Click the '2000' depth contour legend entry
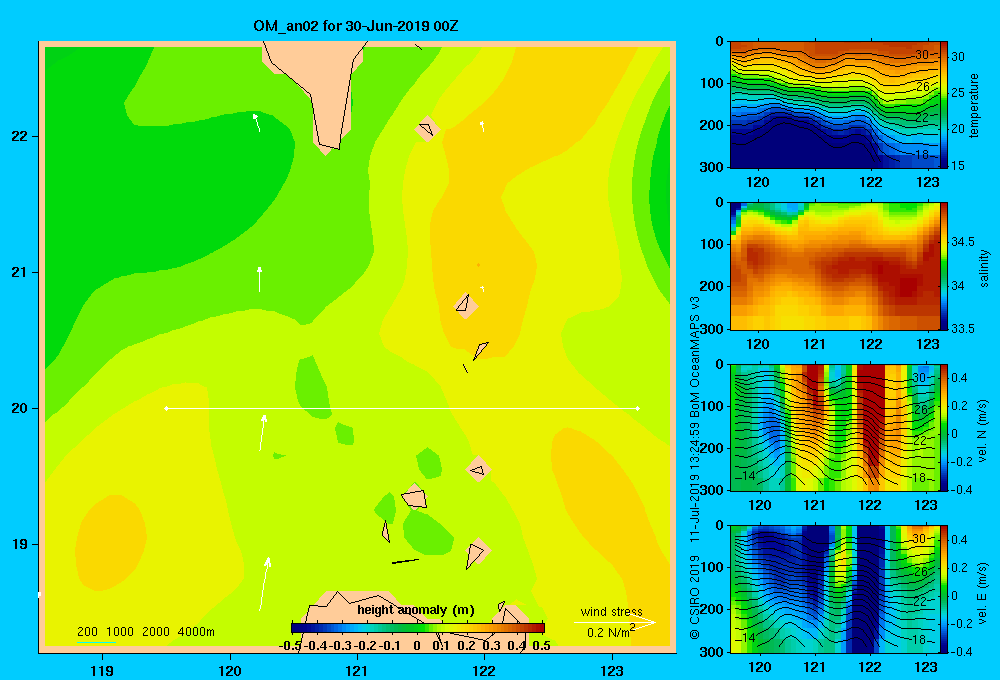 click(156, 632)
